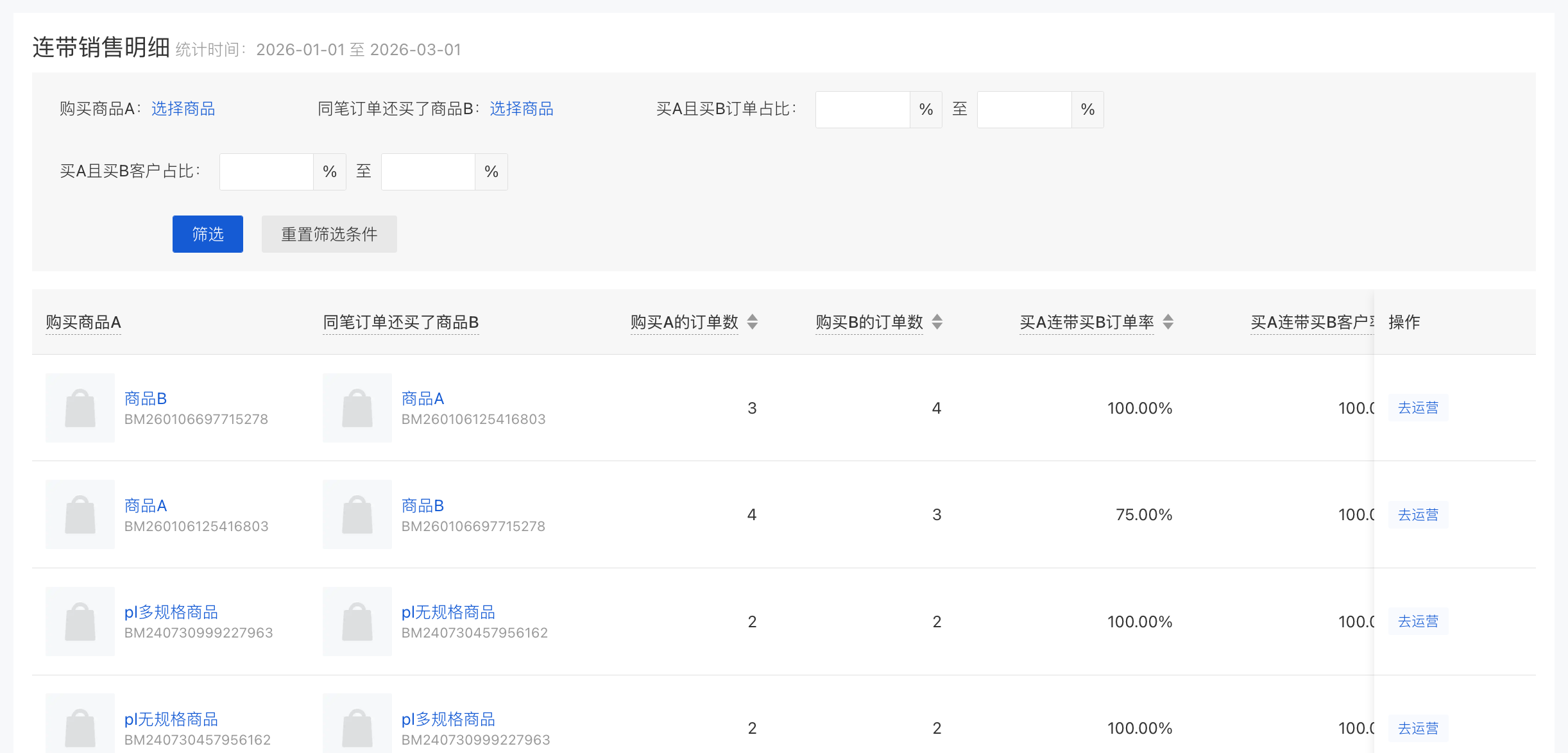
Task: Focus maximum 买A且买B订单占比 percentage field
Action: click(x=1024, y=110)
